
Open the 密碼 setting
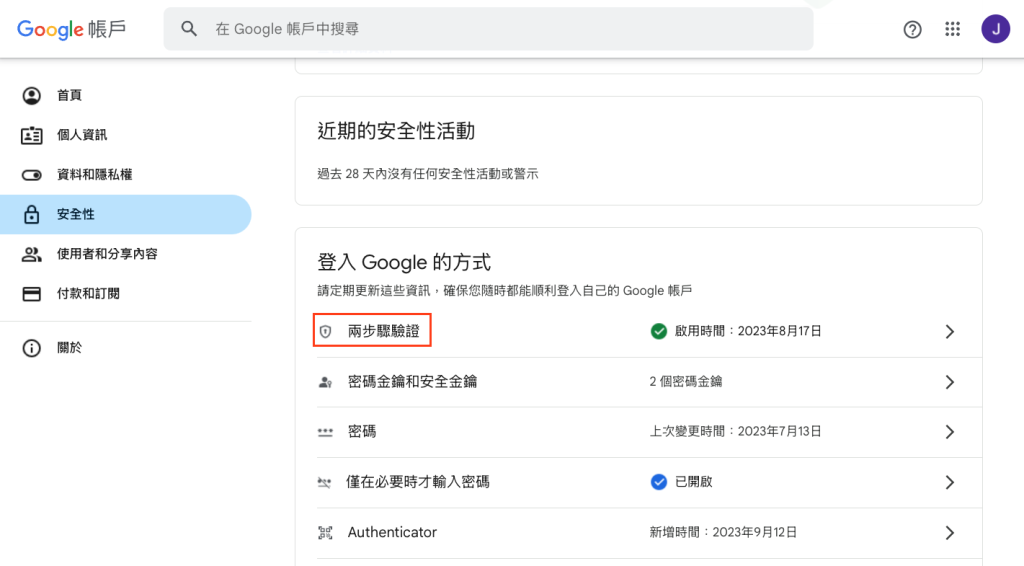649,432
